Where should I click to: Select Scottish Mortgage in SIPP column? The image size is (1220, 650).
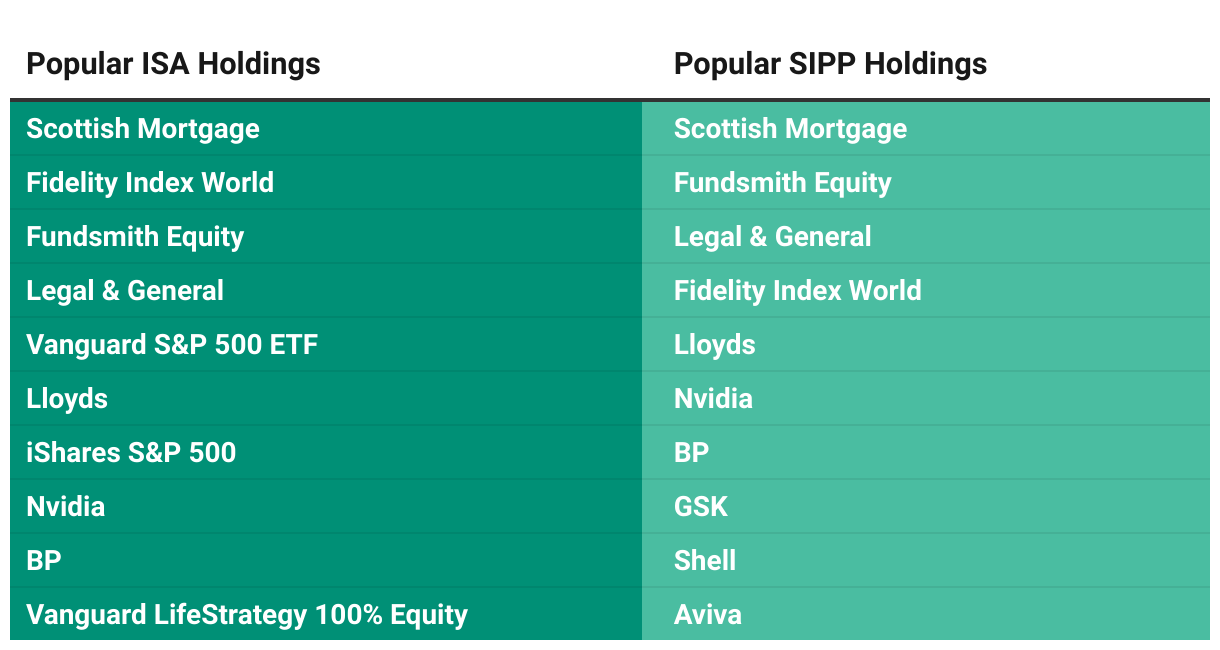click(790, 129)
